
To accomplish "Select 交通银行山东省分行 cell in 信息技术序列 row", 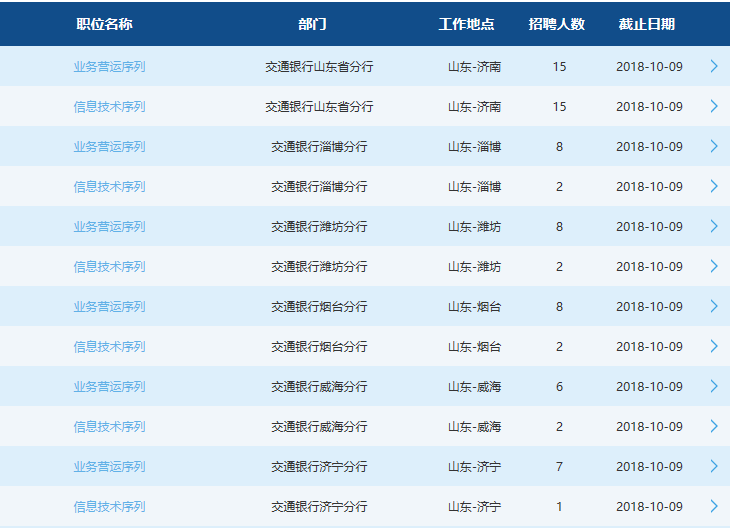I will click(x=319, y=107).
